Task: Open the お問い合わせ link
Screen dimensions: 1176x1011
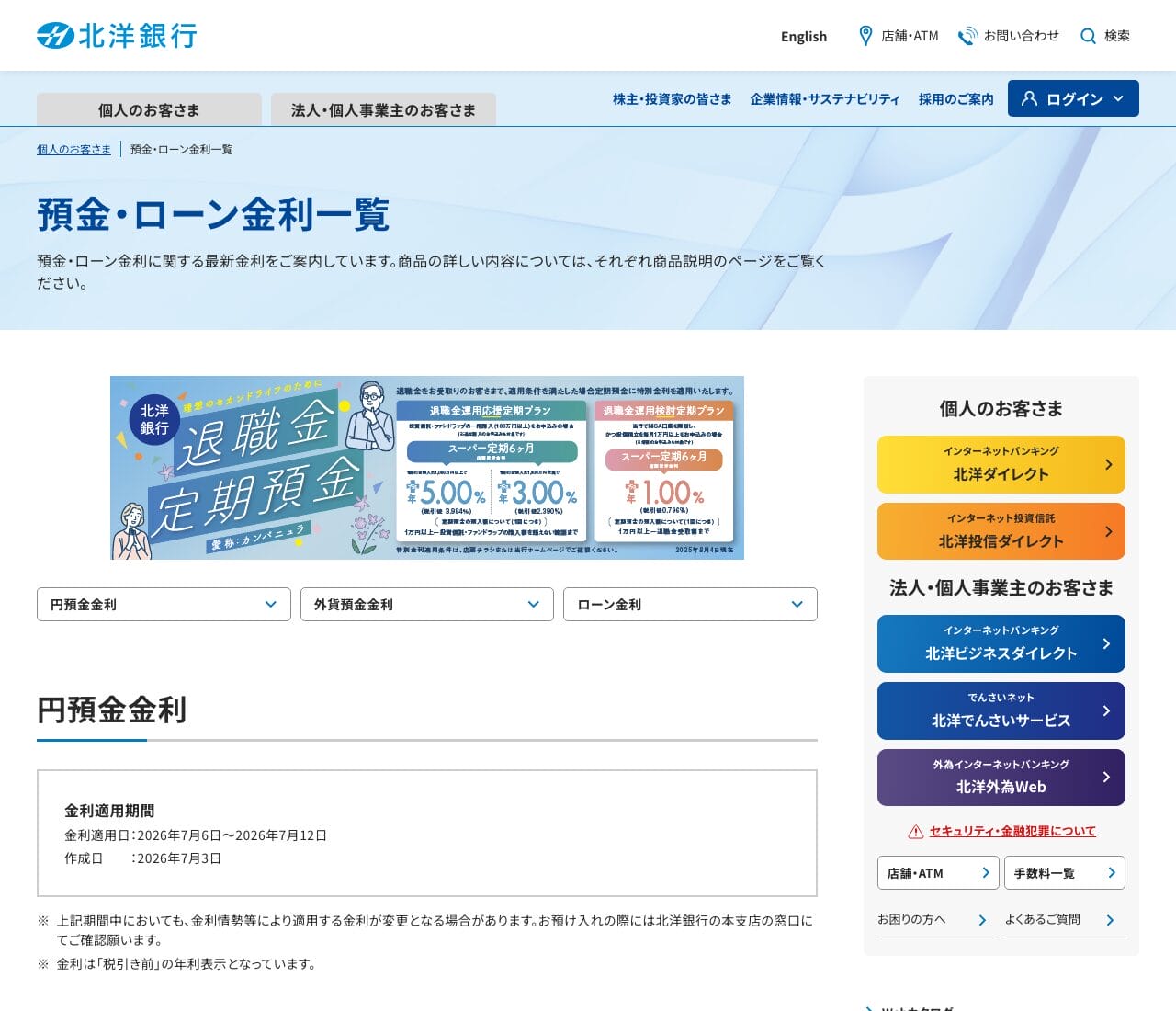Action: 1009,36
